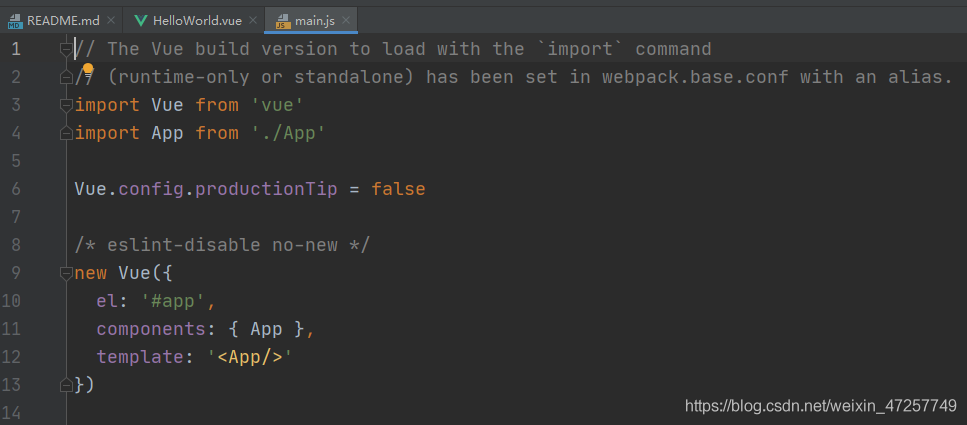This screenshot has height=425, width=967.
Task: Click the Vue logo icon on HelloWorld.vue tab
Action: pos(141,21)
